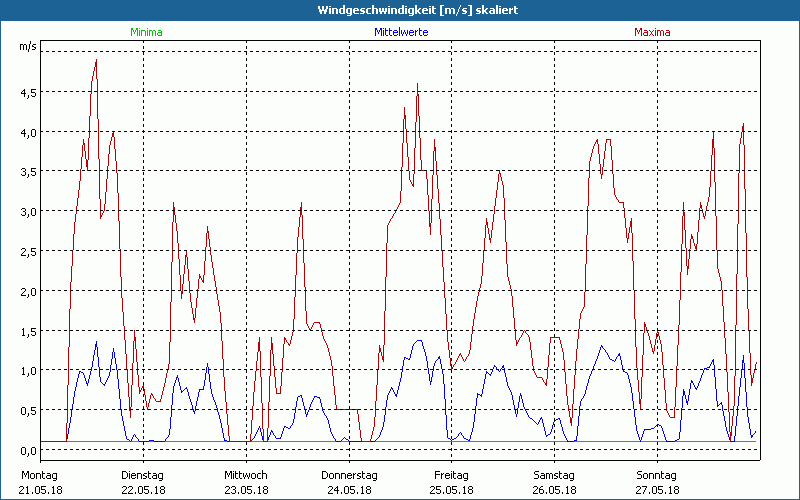
Task: Click the m/s unit label
Action: [27, 46]
